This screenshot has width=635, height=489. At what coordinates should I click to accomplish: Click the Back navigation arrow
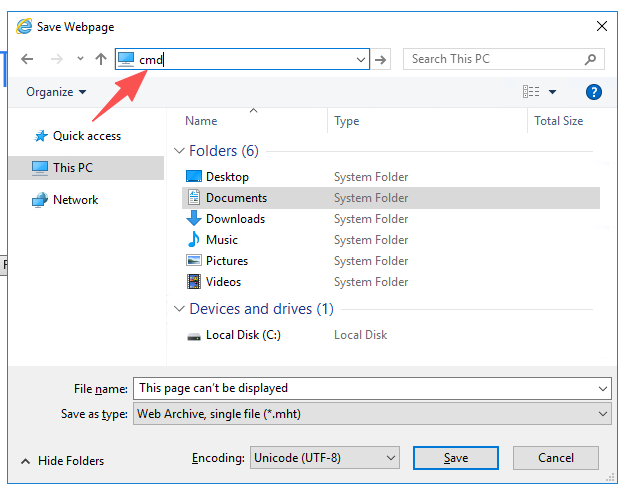pyautogui.click(x=27, y=60)
